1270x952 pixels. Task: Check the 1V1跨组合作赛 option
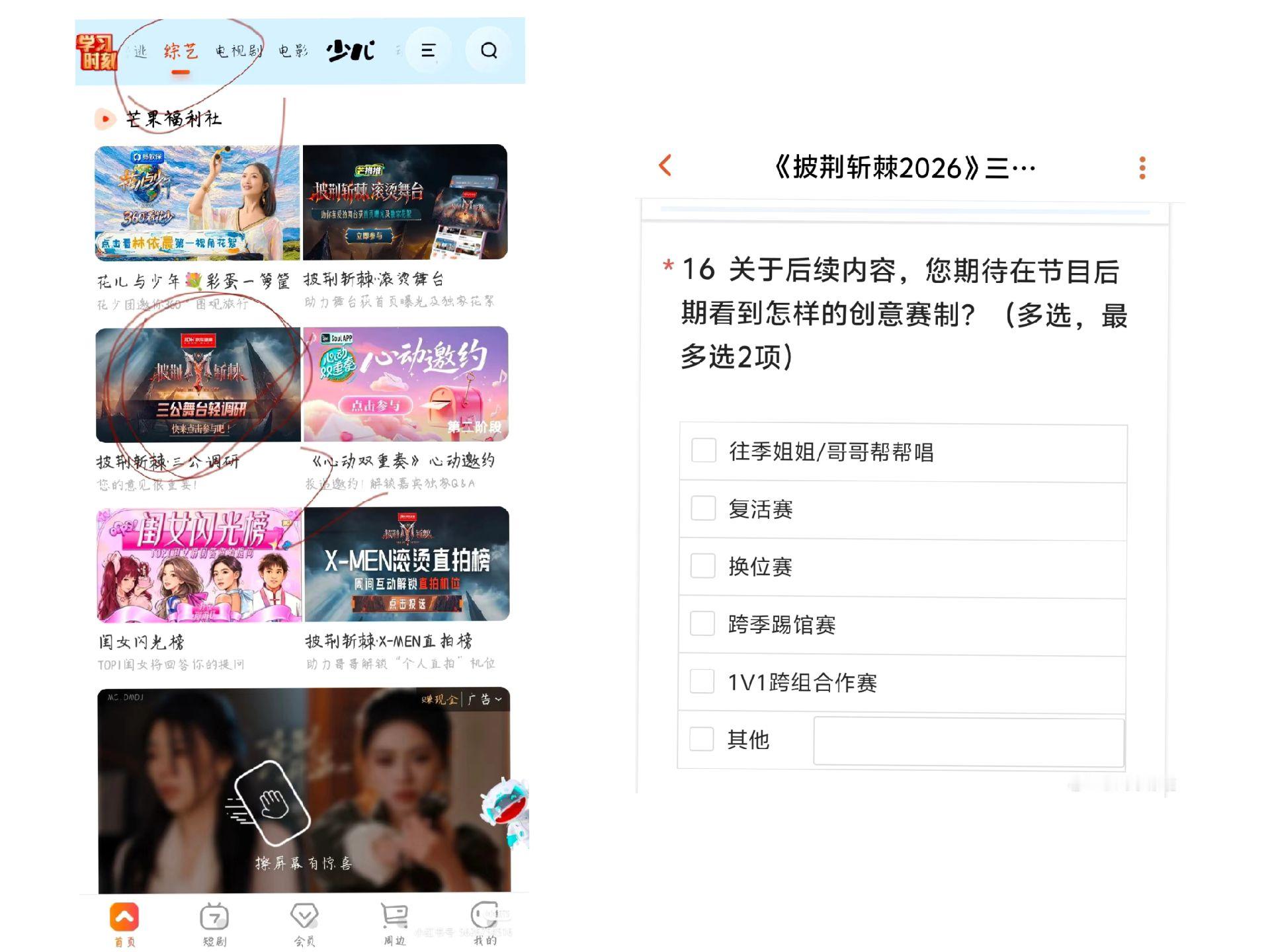[x=702, y=681]
